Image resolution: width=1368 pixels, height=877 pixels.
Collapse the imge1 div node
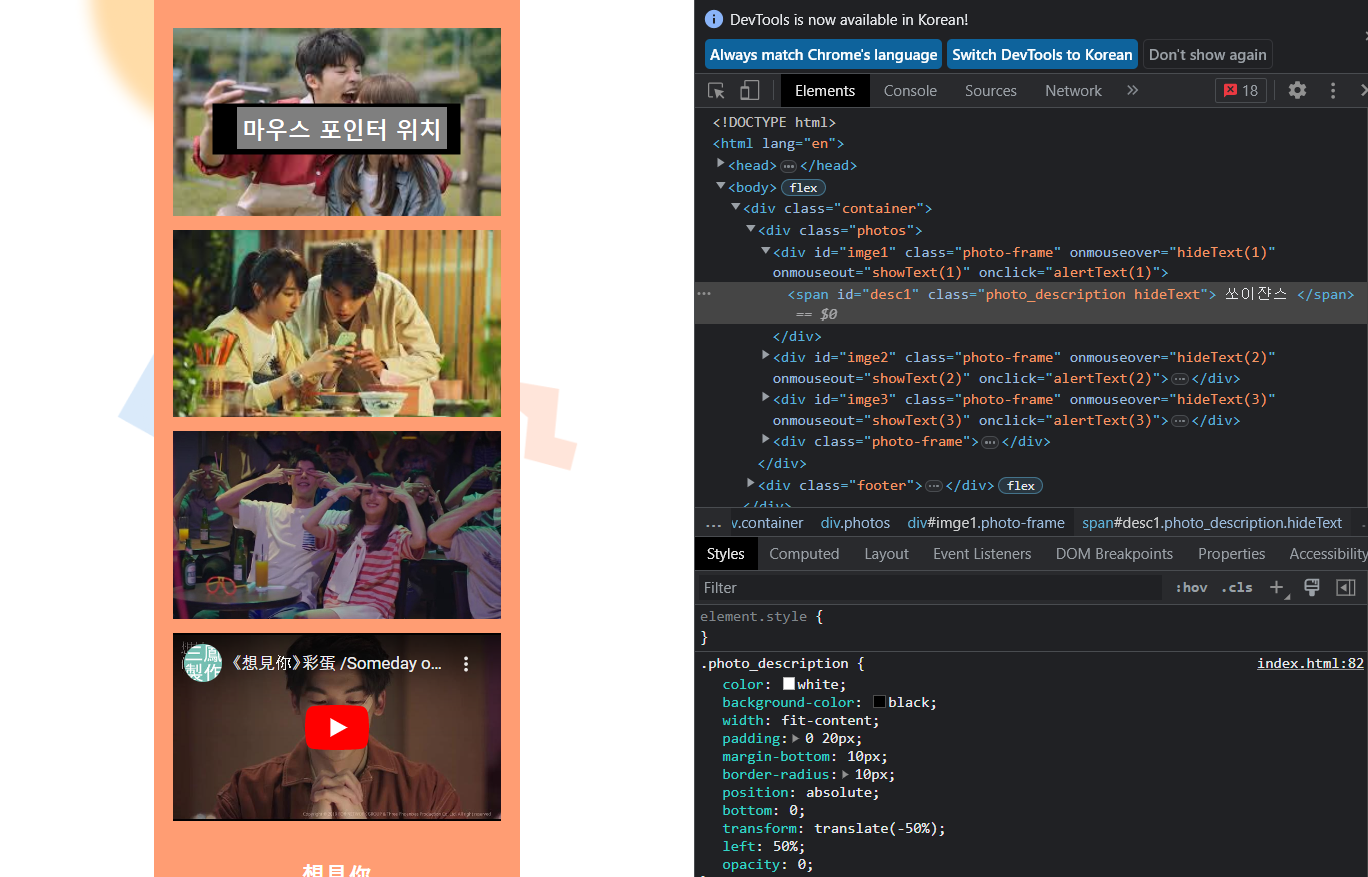coord(766,251)
